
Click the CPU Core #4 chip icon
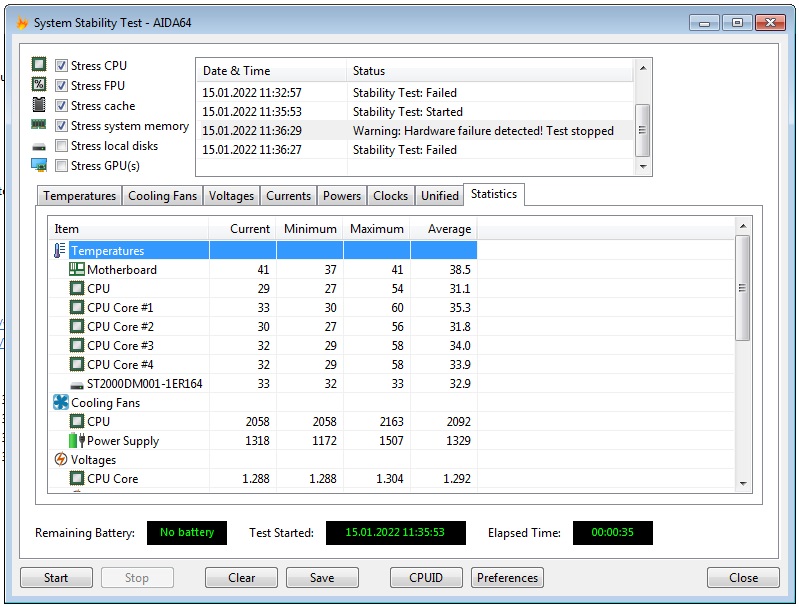point(76,364)
